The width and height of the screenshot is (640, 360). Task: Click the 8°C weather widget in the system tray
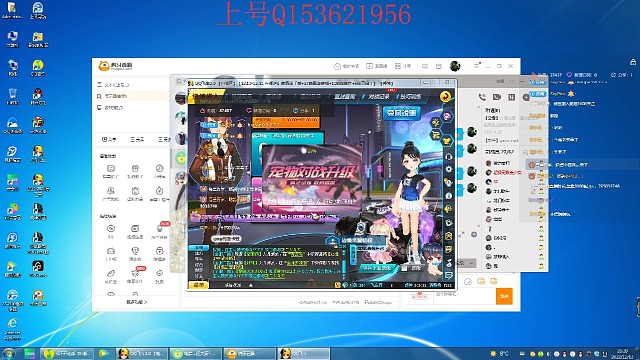coord(500,353)
